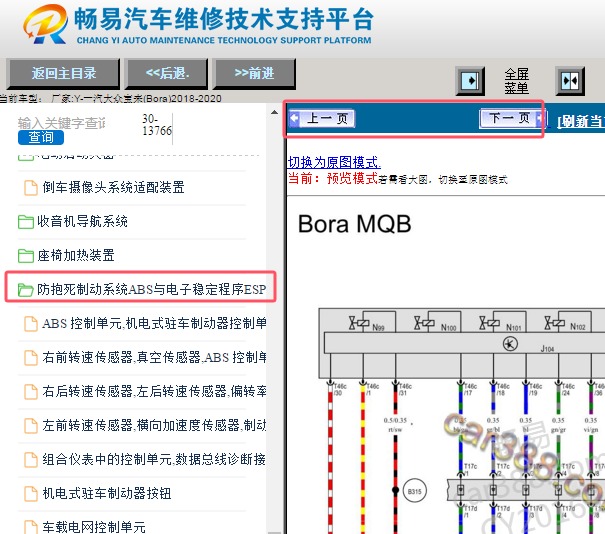The width and height of the screenshot is (605, 534).
Task: Click document icon beside 右前转速传感器
Action: (x=31, y=358)
